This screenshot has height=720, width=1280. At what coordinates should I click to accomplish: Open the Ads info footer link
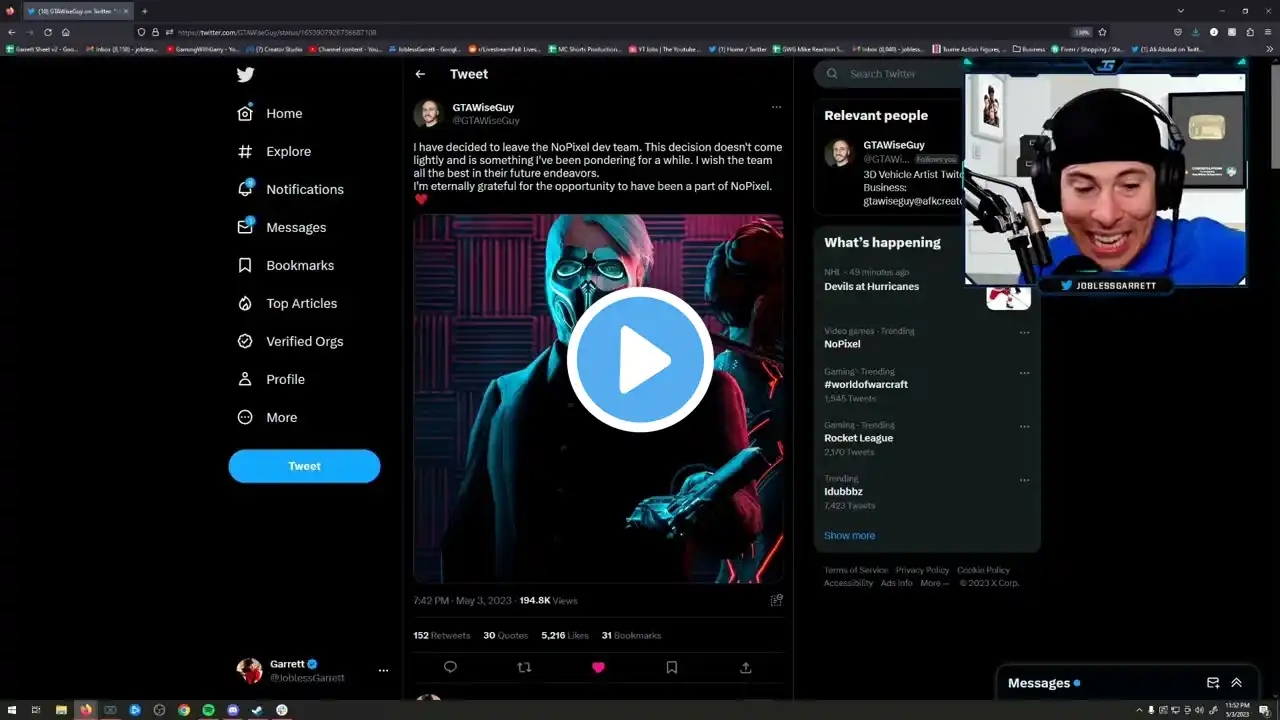[896, 583]
